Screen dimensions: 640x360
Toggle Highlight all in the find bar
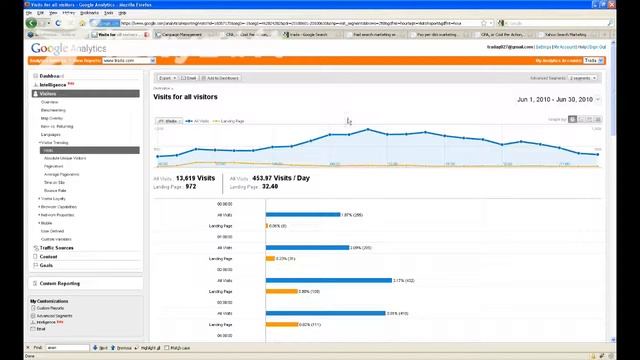[x=148, y=348]
